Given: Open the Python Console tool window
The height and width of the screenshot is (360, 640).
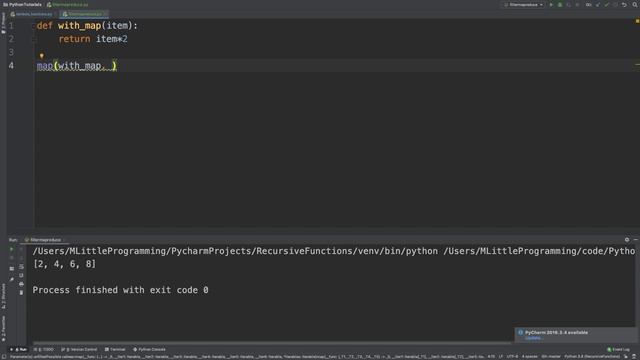Looking at the screenshot, I should click(149, 349).
